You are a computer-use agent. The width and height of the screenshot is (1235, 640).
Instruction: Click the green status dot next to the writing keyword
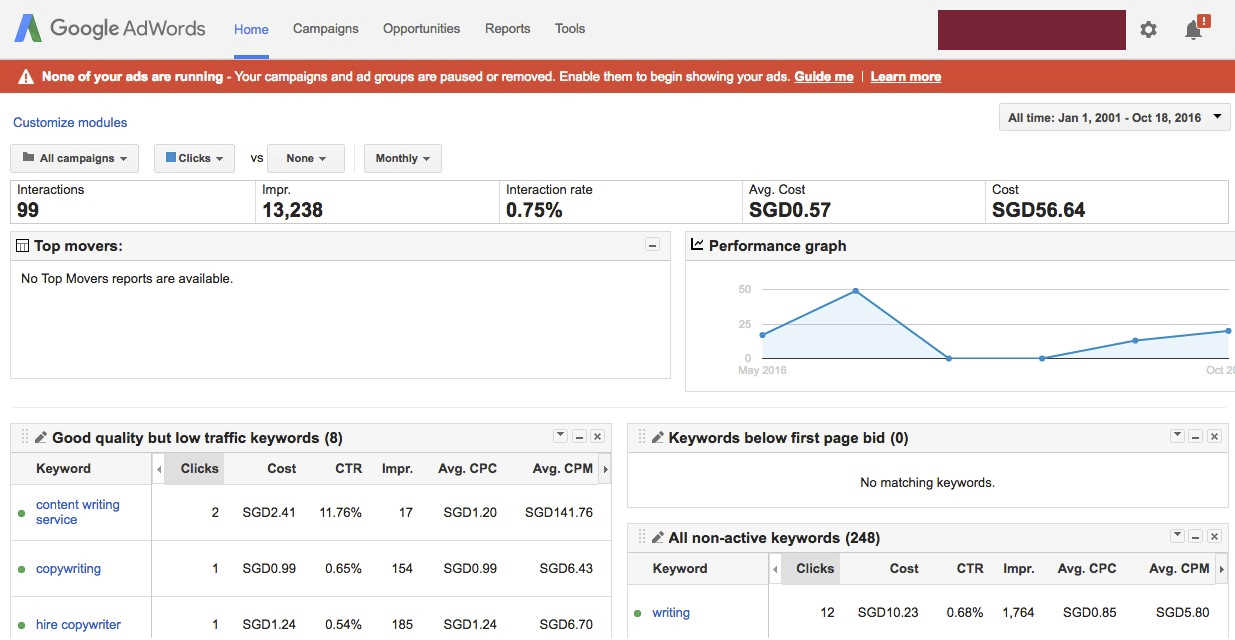coord(638,613)
